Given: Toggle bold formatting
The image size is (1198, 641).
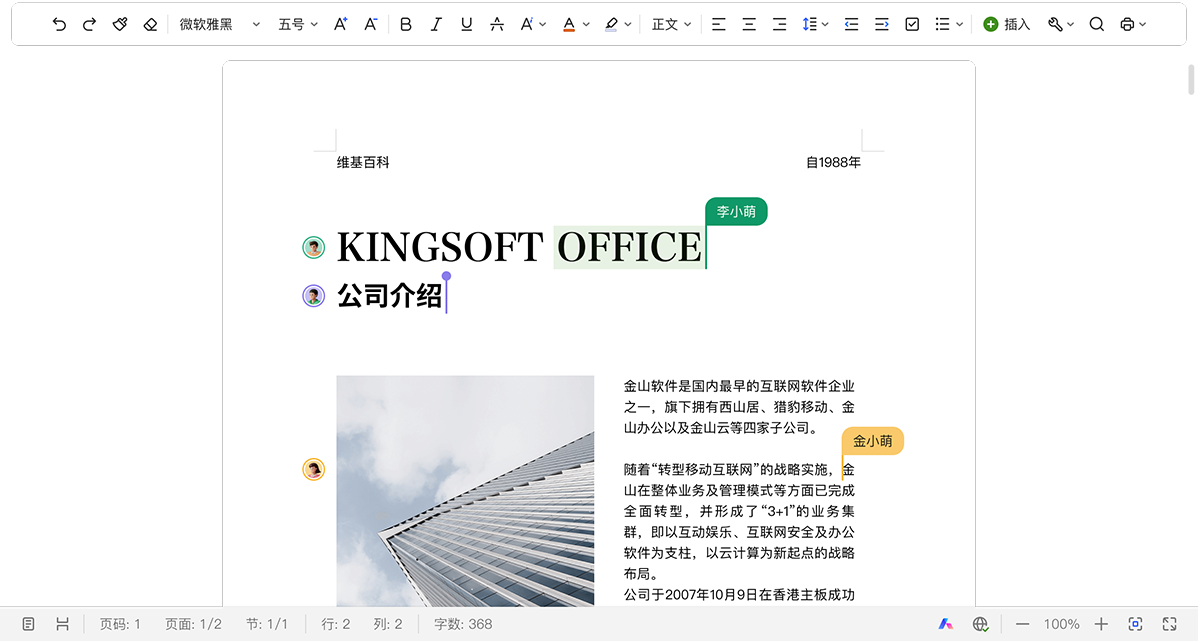Looking at the screenshot, I should pyautogui.click(x=405, y=24).
